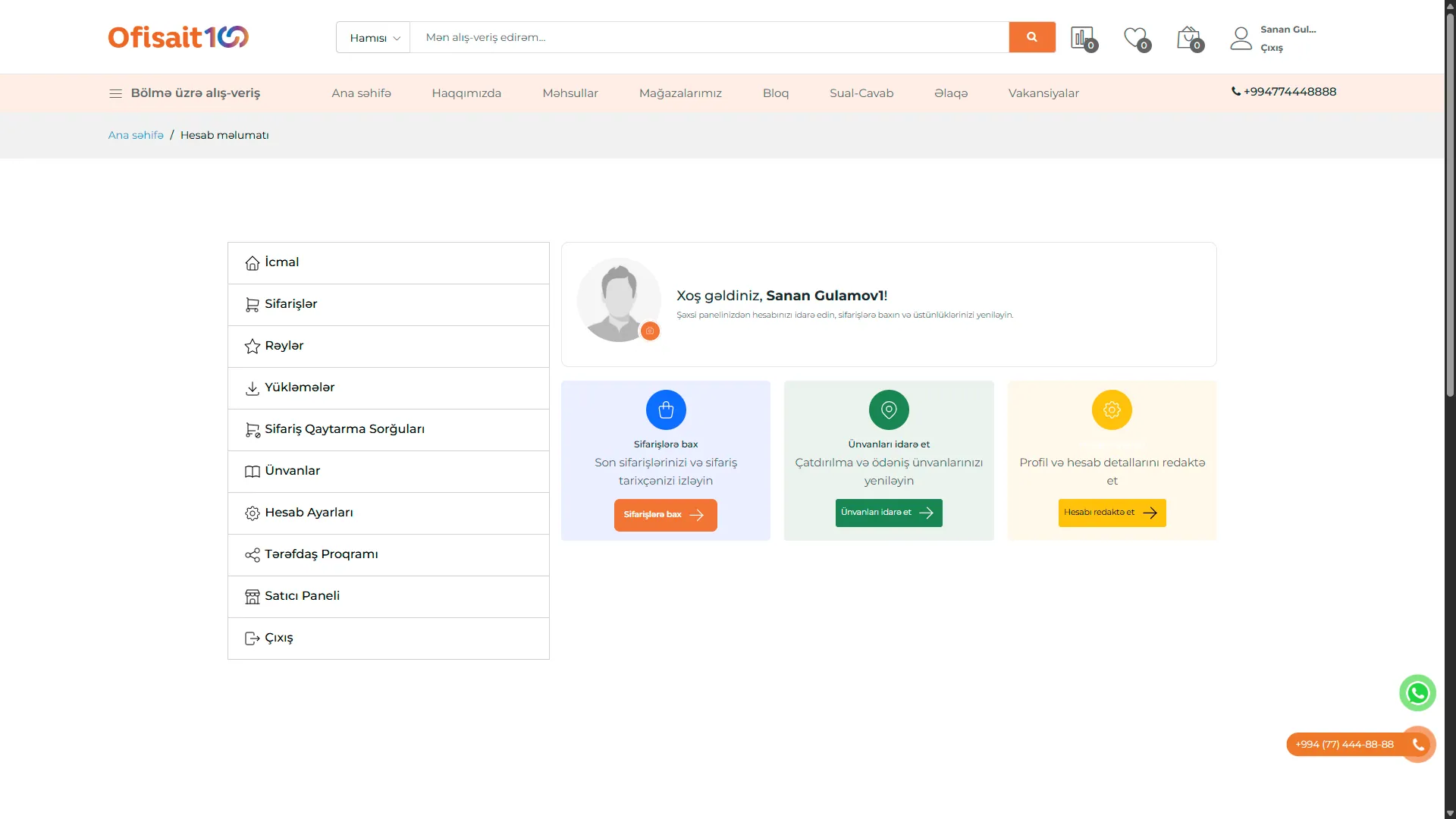1456x819 pixels.
Task: Open the Məhsullar menu item
Action: pyautogui.click(x=570, y=93)
